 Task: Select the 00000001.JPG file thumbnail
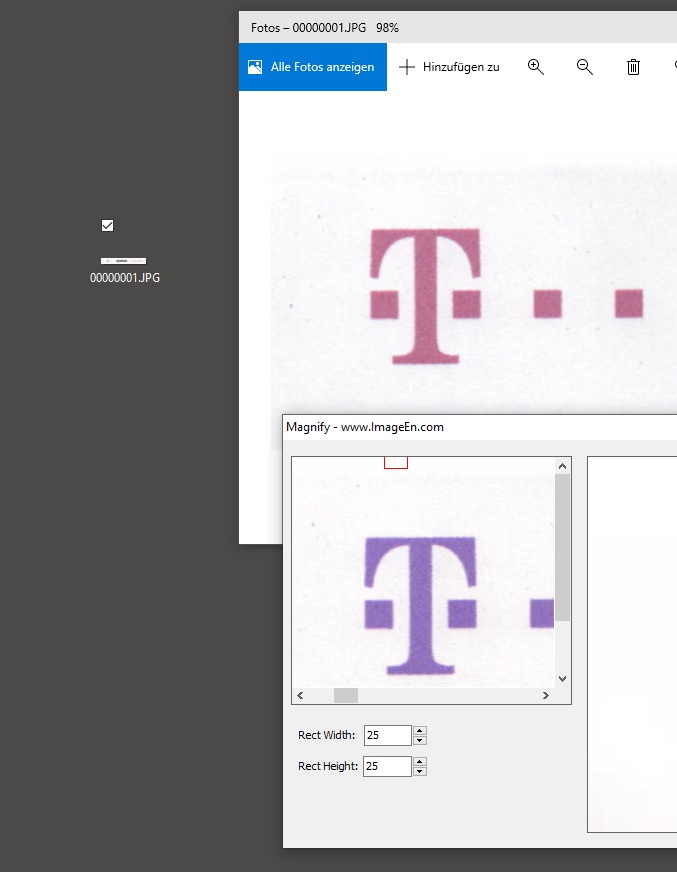pyautogui.click(x=123, y=261)
